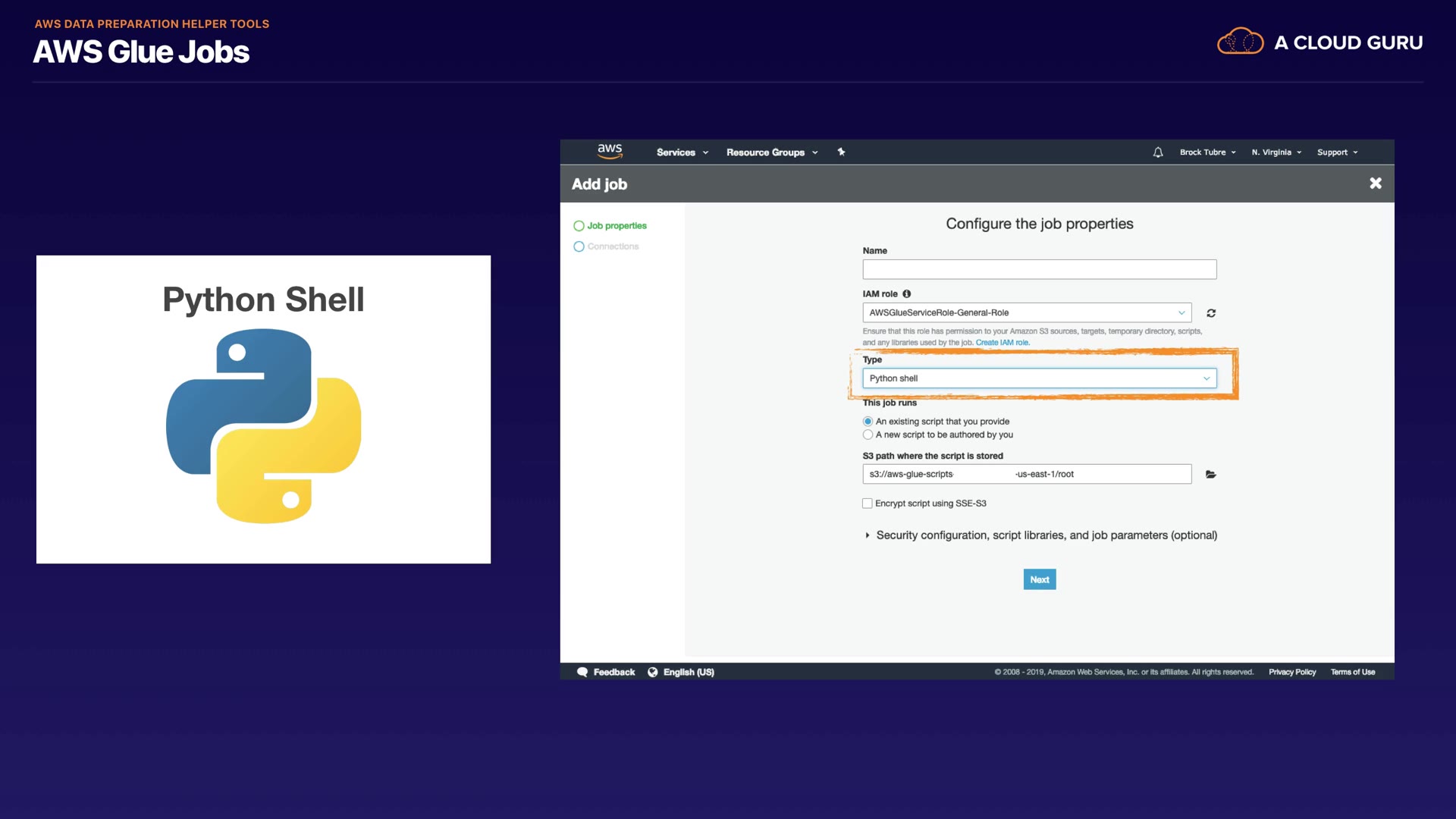Open the notifications bell icon

1158,152
